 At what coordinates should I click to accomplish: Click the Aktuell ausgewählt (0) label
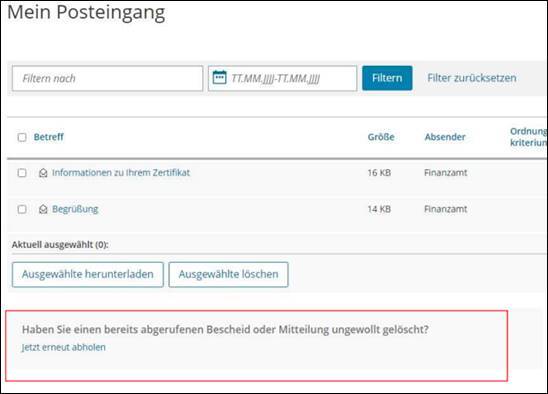pyautogui.click(x=60, y=244)
